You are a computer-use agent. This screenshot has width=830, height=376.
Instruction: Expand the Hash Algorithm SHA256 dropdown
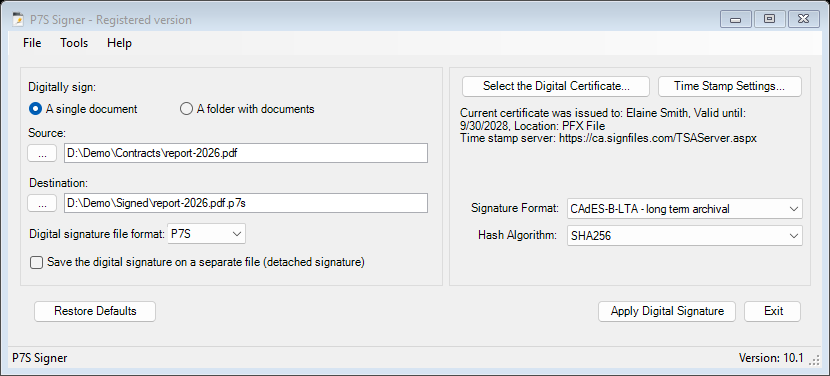click(x=684, y=236)
